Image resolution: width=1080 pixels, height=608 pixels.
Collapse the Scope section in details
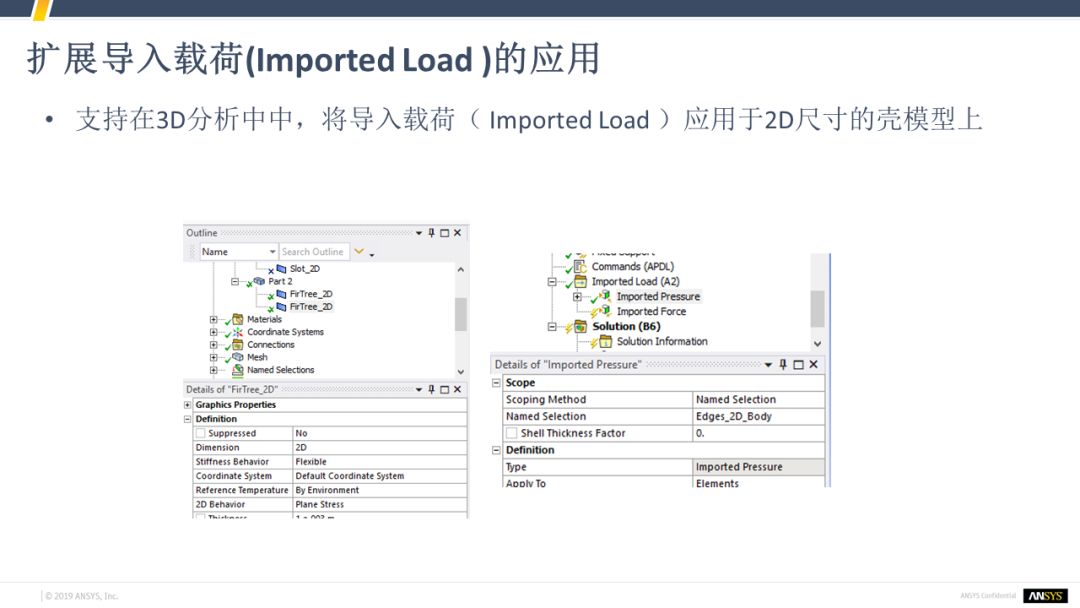497,383
